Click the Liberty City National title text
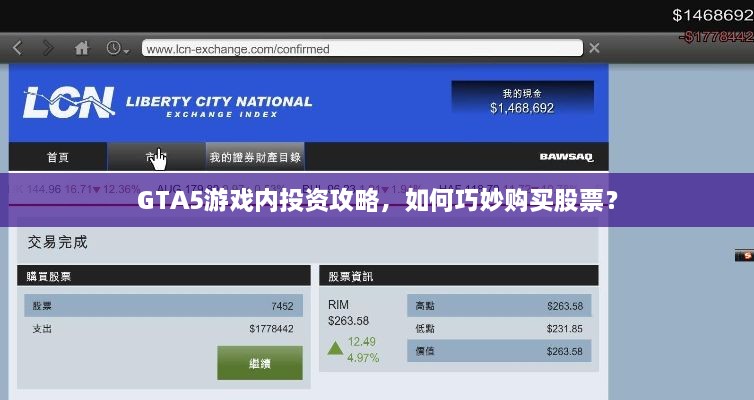Image resolution: width=754 pixels, height=400 pixels. pos(219,101)
